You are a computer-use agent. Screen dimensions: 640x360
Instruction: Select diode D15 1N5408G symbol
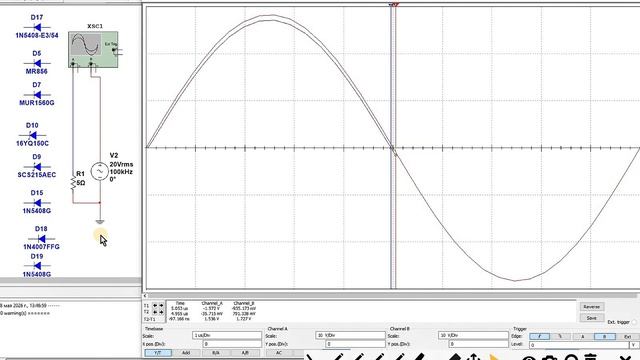click(x=37, y=202)
